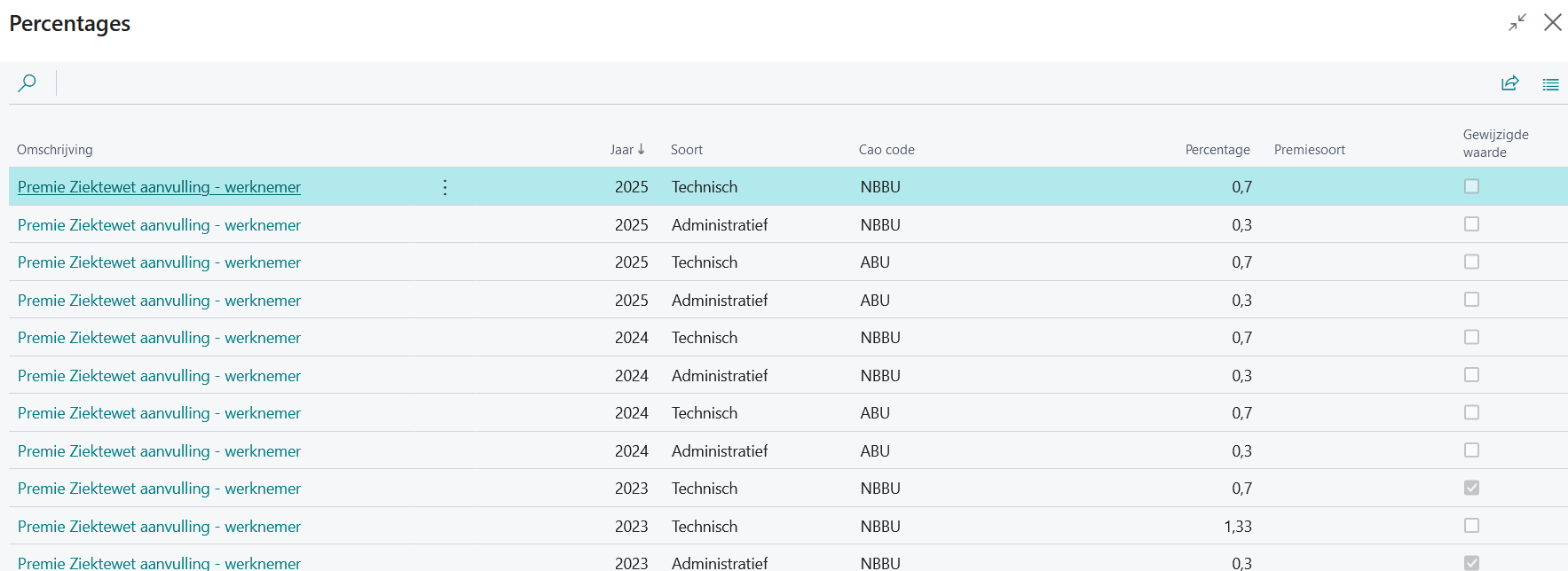Close the Percentages page
Screen dimensions: 1568x571
tap(1552, 23)
